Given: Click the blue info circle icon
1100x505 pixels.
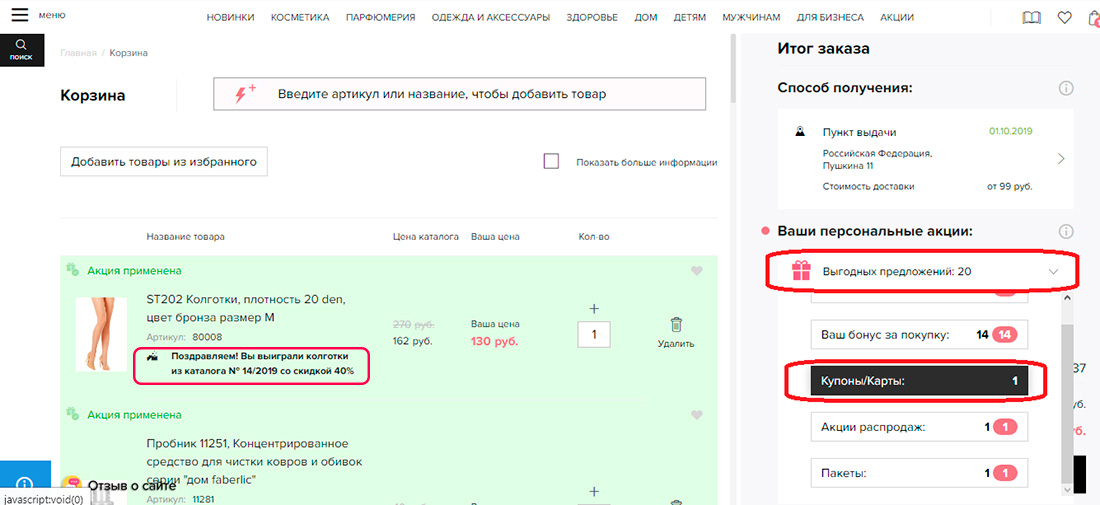Looking at the screenshot, I should (x=25, y=484).
